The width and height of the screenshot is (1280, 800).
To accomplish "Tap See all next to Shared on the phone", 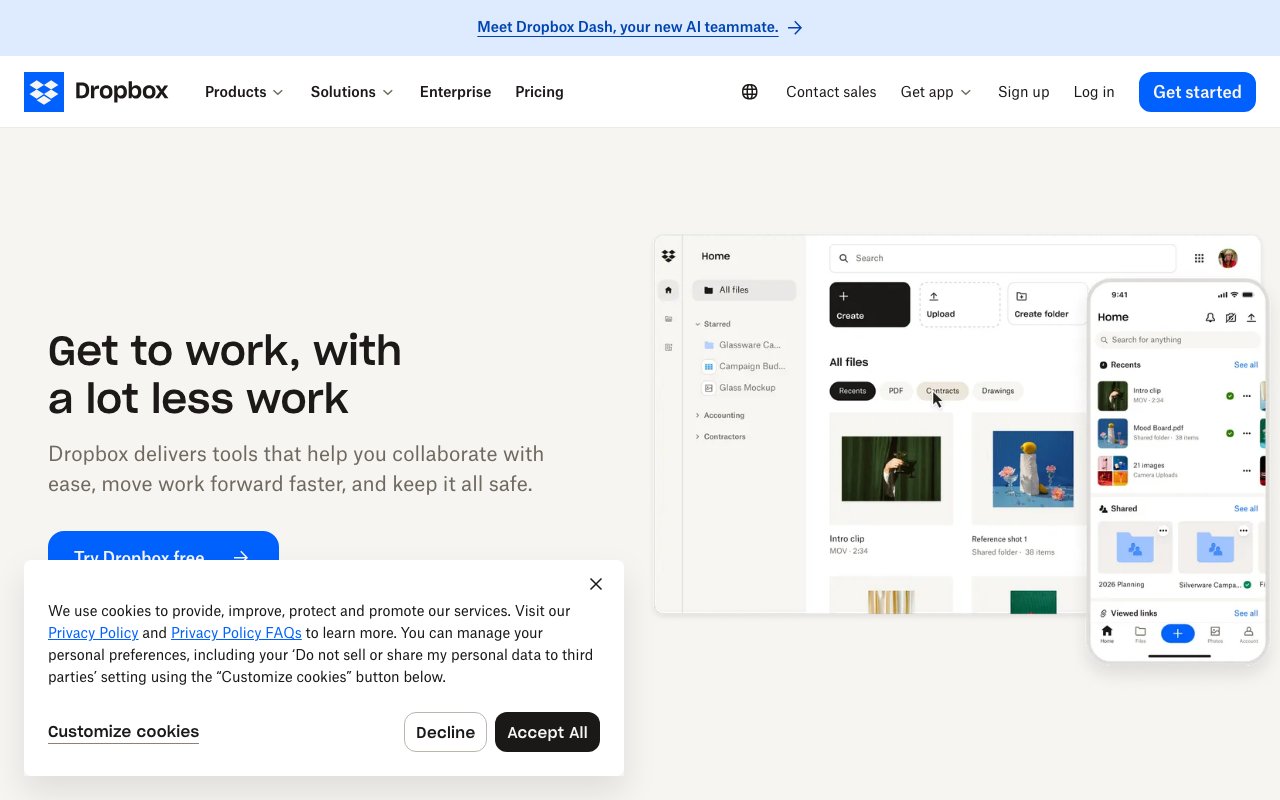I will [1246, 509].
